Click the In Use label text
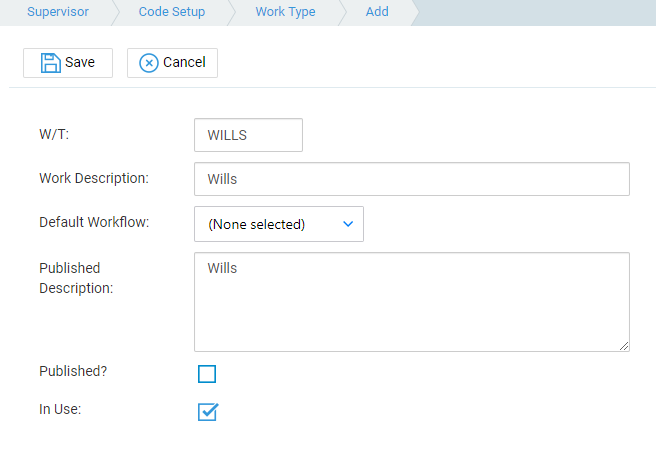The image size is (656, 468). (x=60, y=409)
